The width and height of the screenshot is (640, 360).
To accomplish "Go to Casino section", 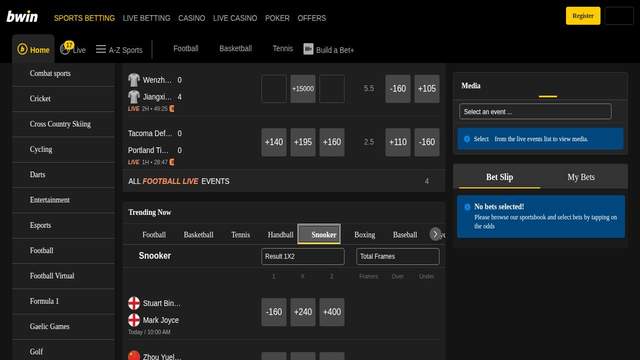I will 191,18.
